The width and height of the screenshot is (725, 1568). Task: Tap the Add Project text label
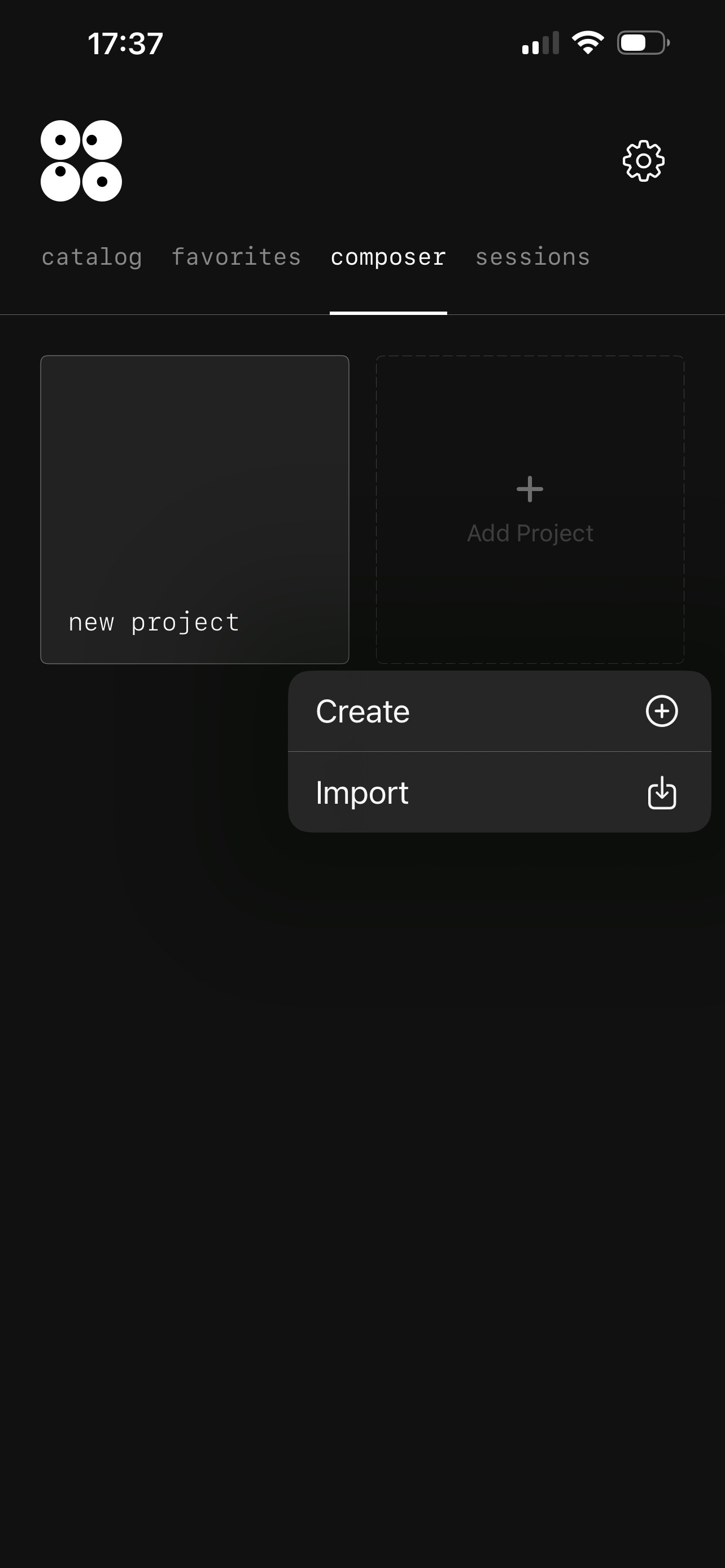tap(530, 533)
